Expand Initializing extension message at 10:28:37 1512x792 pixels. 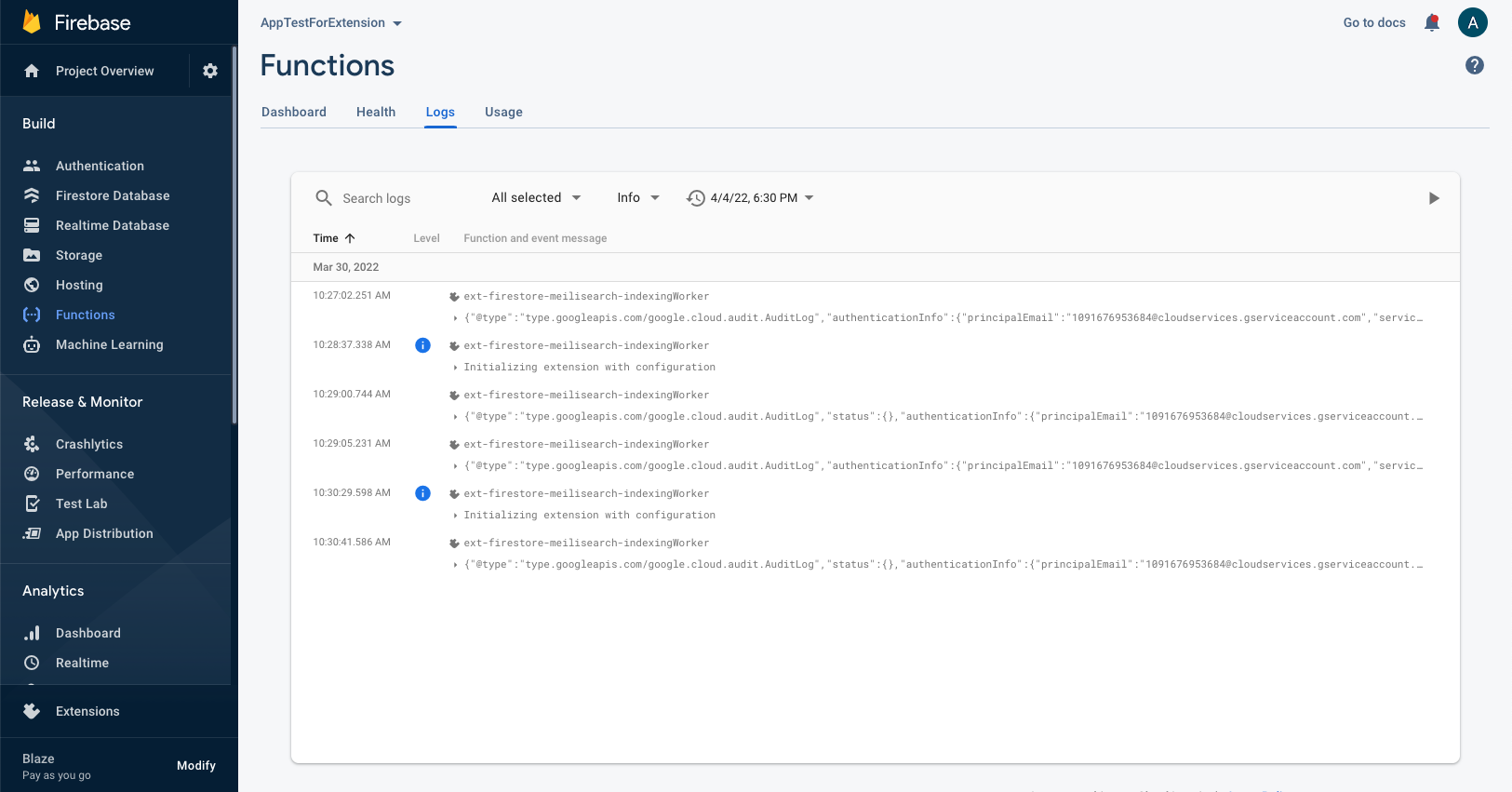[455, 368]
